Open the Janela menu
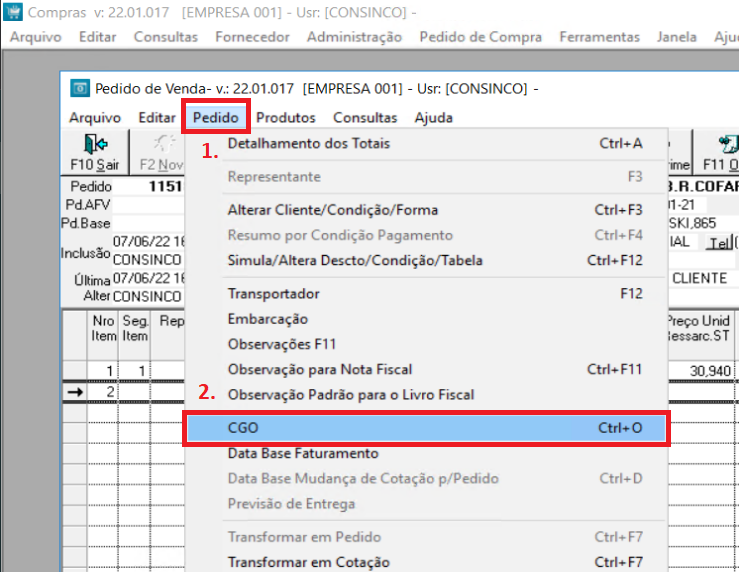 677,37
